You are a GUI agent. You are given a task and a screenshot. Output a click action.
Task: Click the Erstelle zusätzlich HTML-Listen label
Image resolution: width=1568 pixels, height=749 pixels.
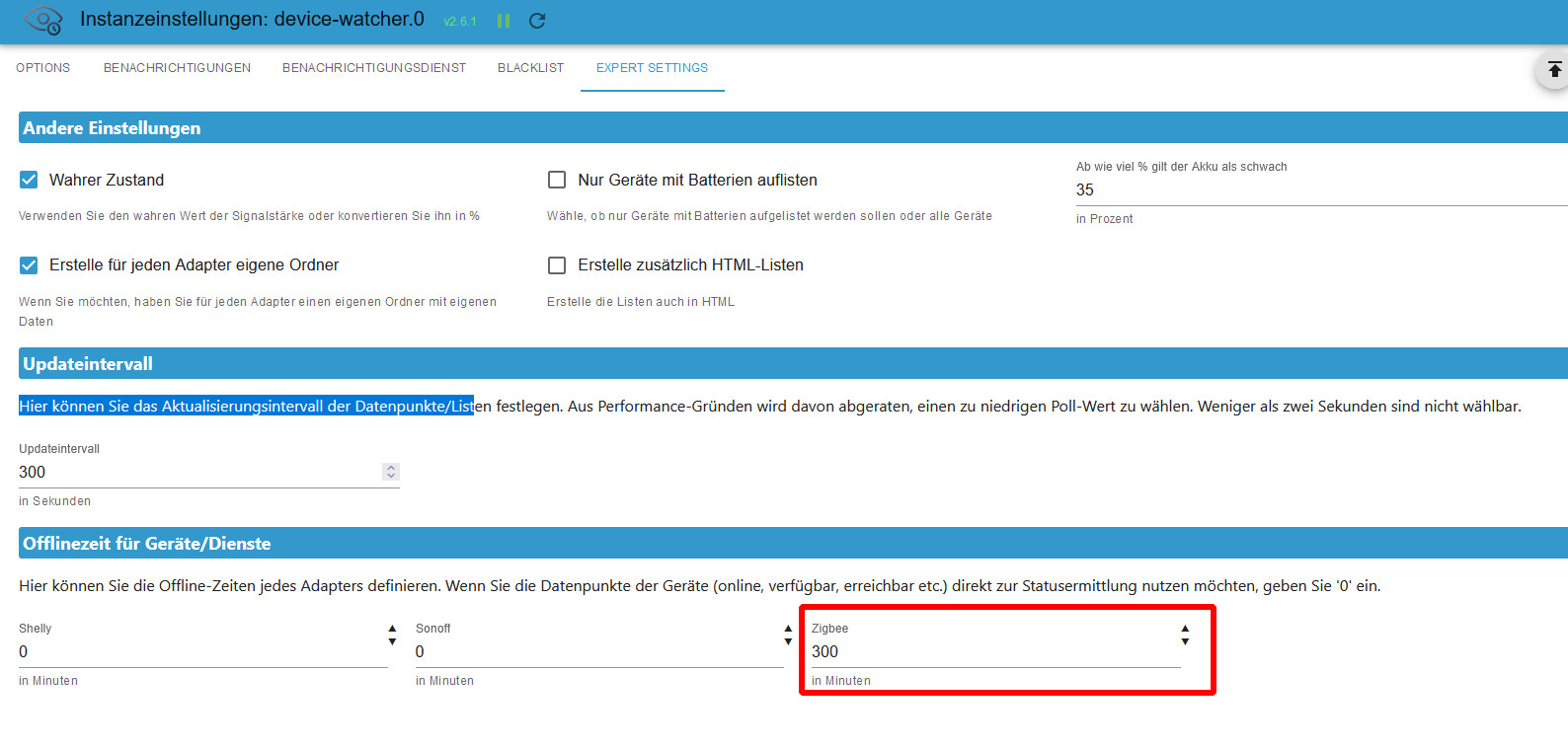click(x=690, y=264)
